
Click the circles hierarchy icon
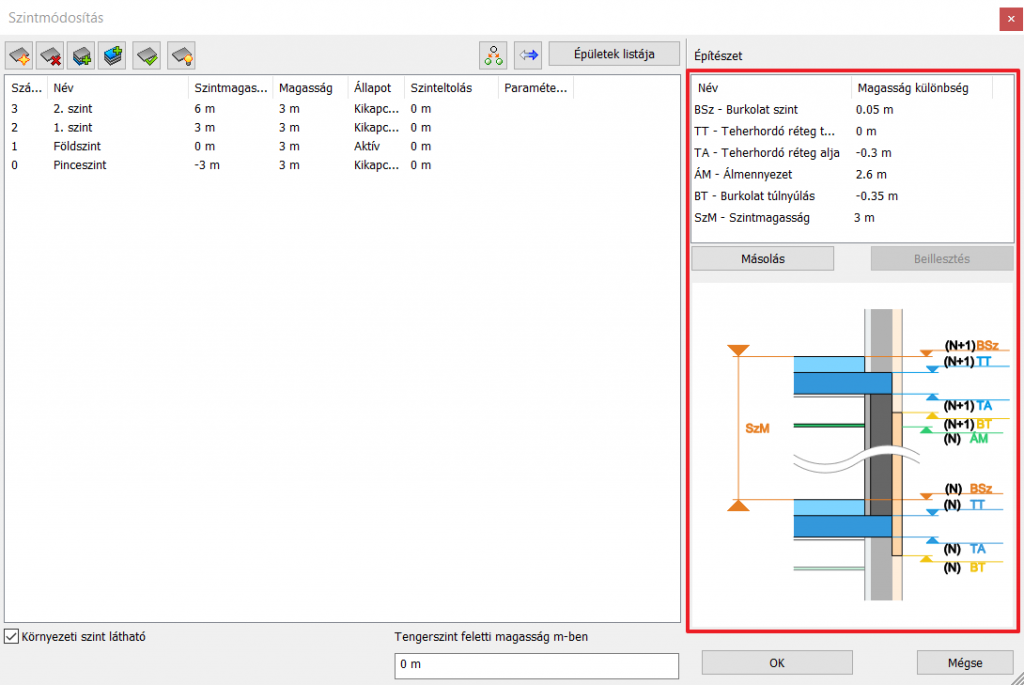tap(493, 55)
